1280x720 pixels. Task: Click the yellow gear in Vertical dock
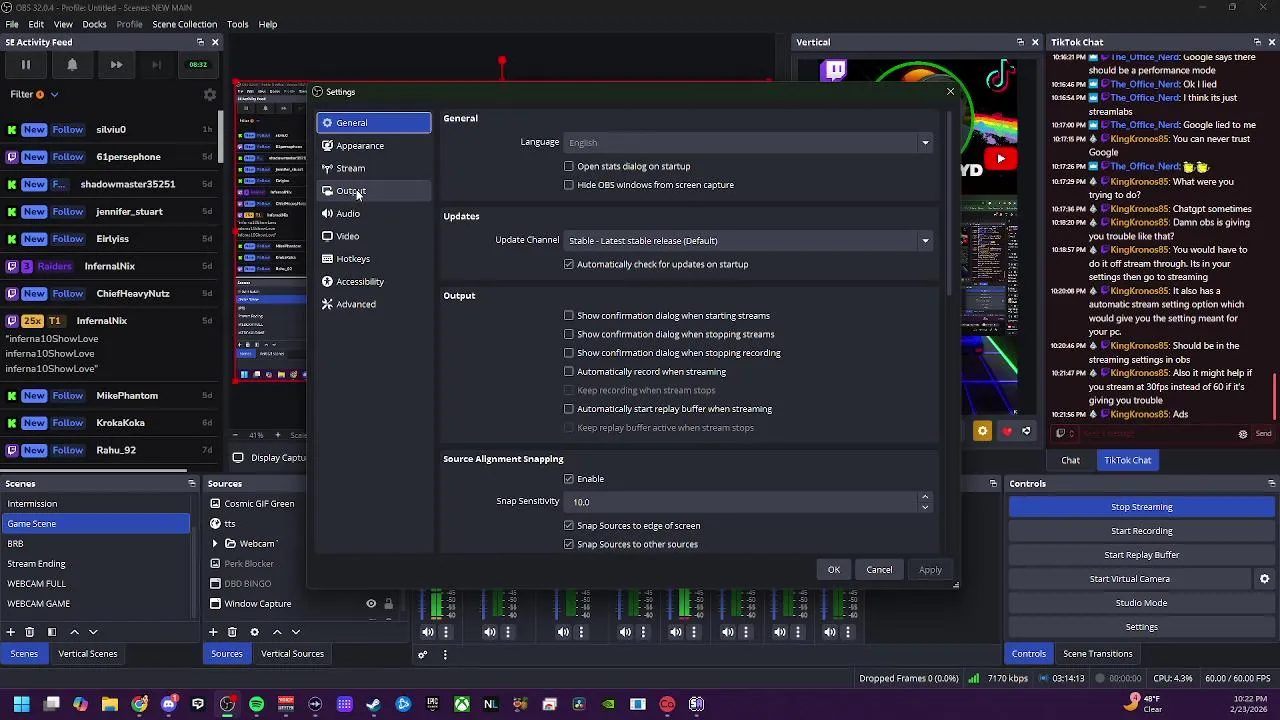click(982, 431)
